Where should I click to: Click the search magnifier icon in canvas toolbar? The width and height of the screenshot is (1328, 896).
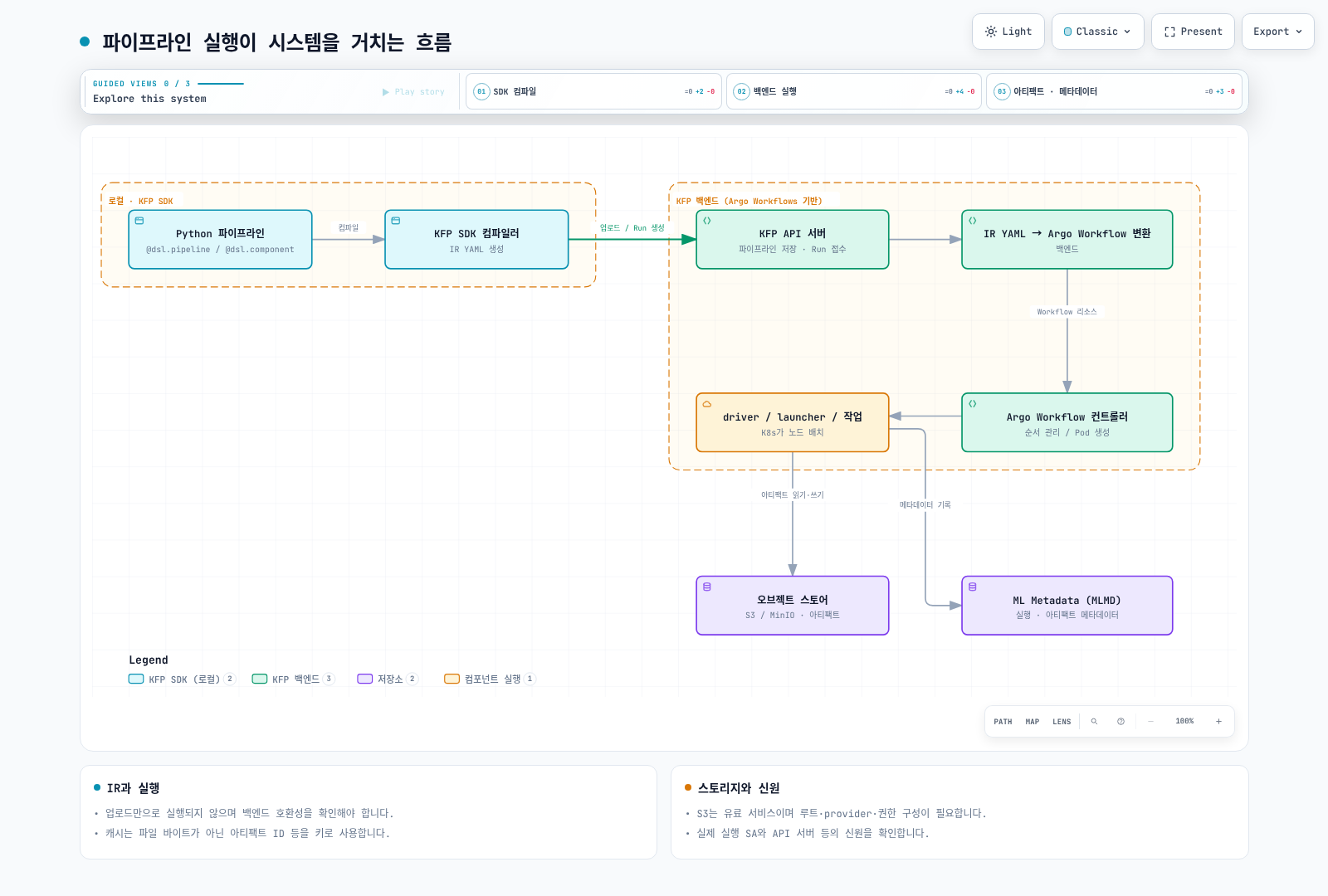point(1094,722)
